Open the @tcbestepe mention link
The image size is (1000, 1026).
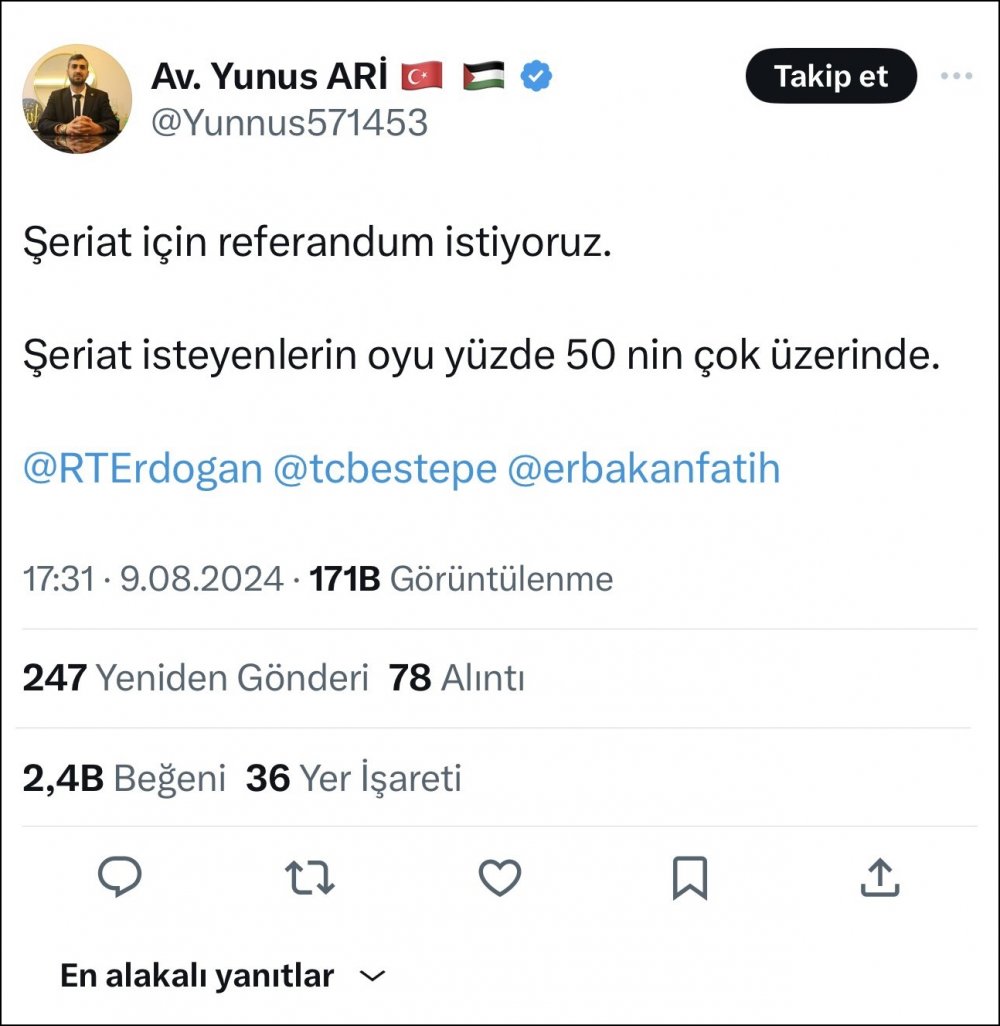pyautogui.click(x=385, y=469)
